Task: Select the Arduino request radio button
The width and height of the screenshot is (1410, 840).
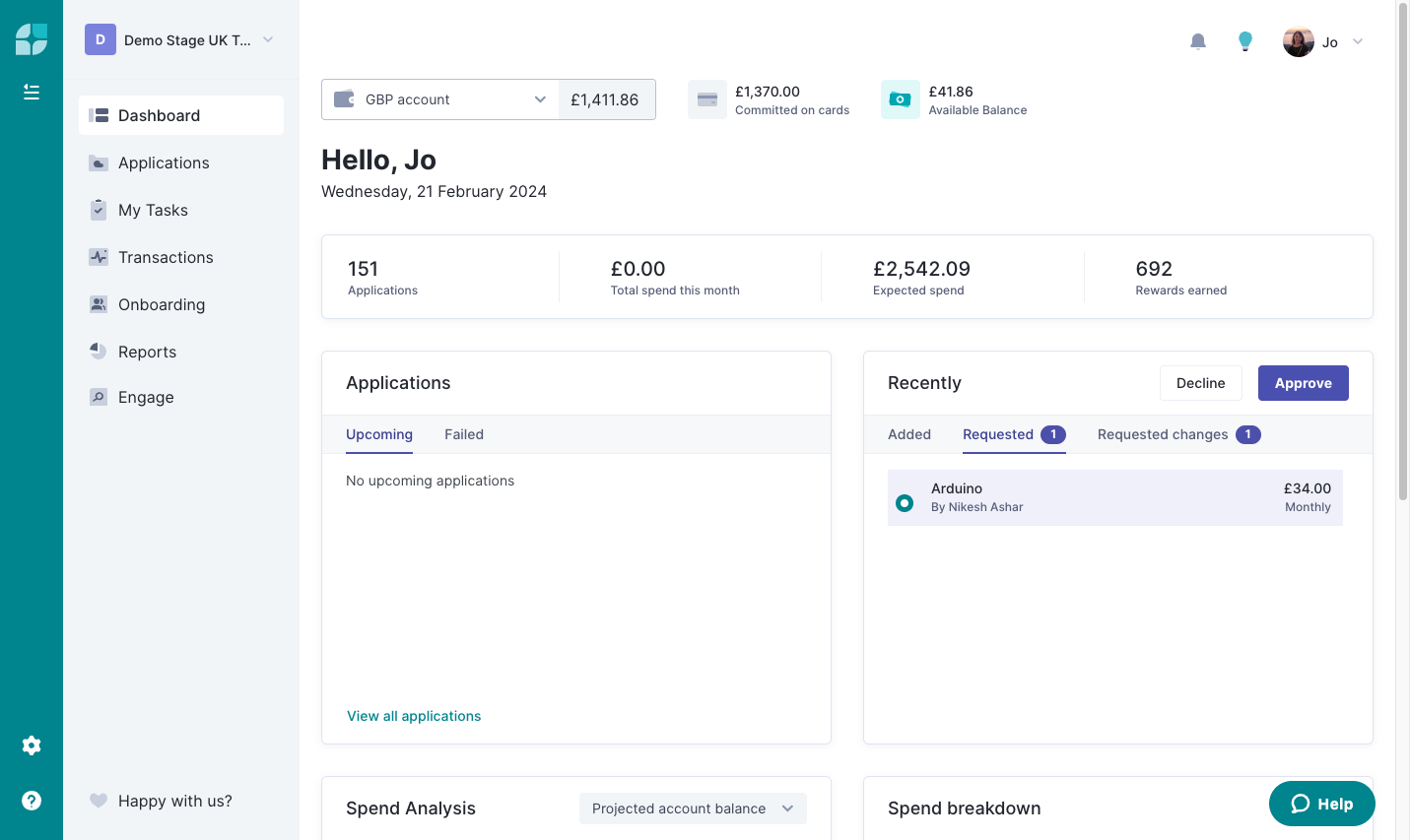Action: pyautogui.click(x=905, y=503)
